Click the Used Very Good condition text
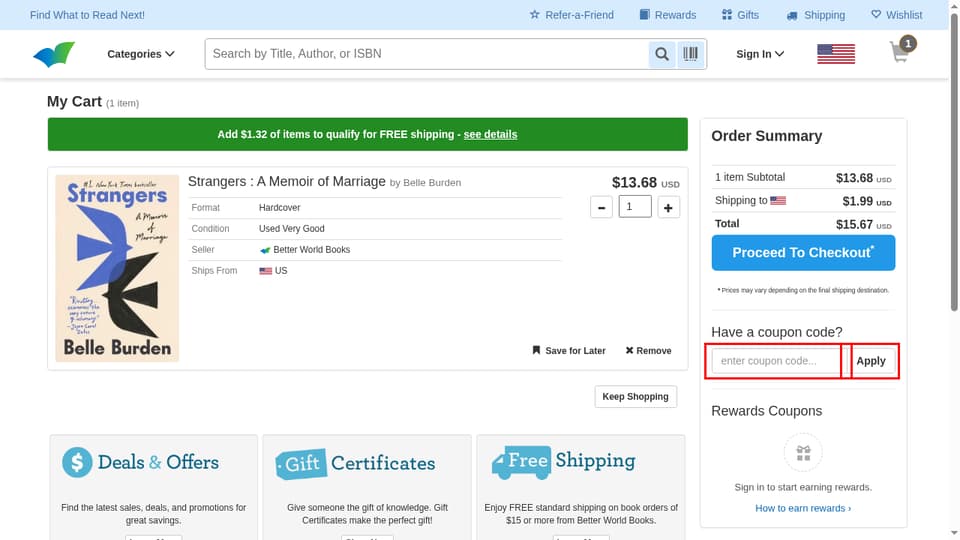Screen dimensions: 960x540 click(x=291, y=229)
